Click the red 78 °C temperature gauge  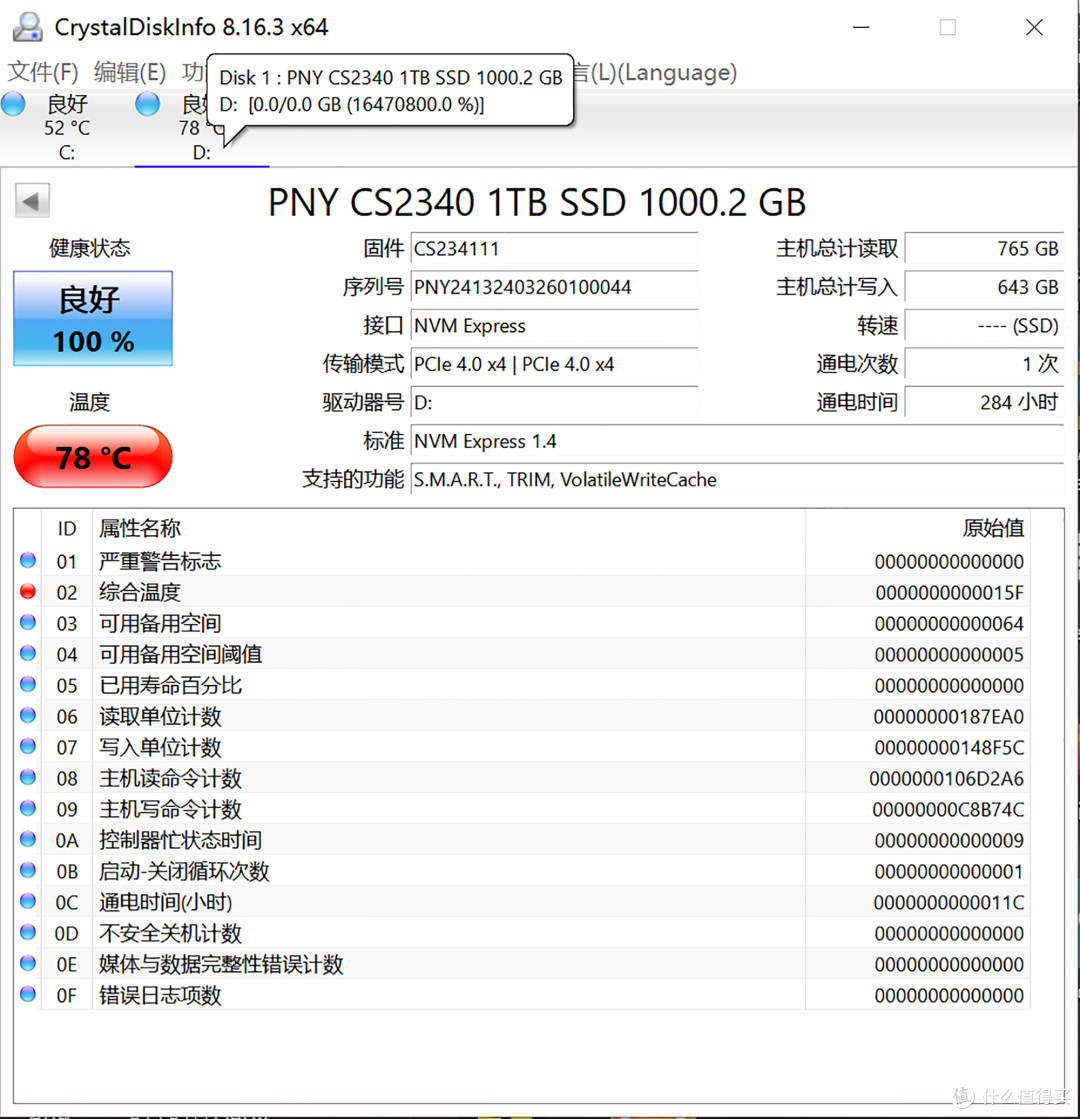click(x=92, y=457)
